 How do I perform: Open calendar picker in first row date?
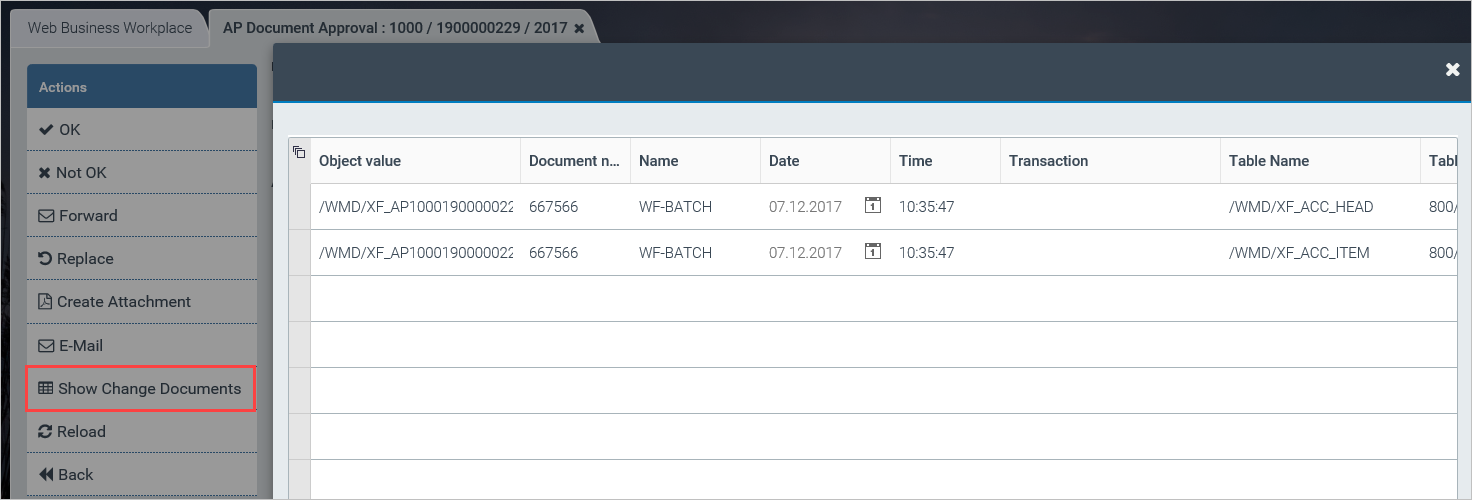(872, 206)
